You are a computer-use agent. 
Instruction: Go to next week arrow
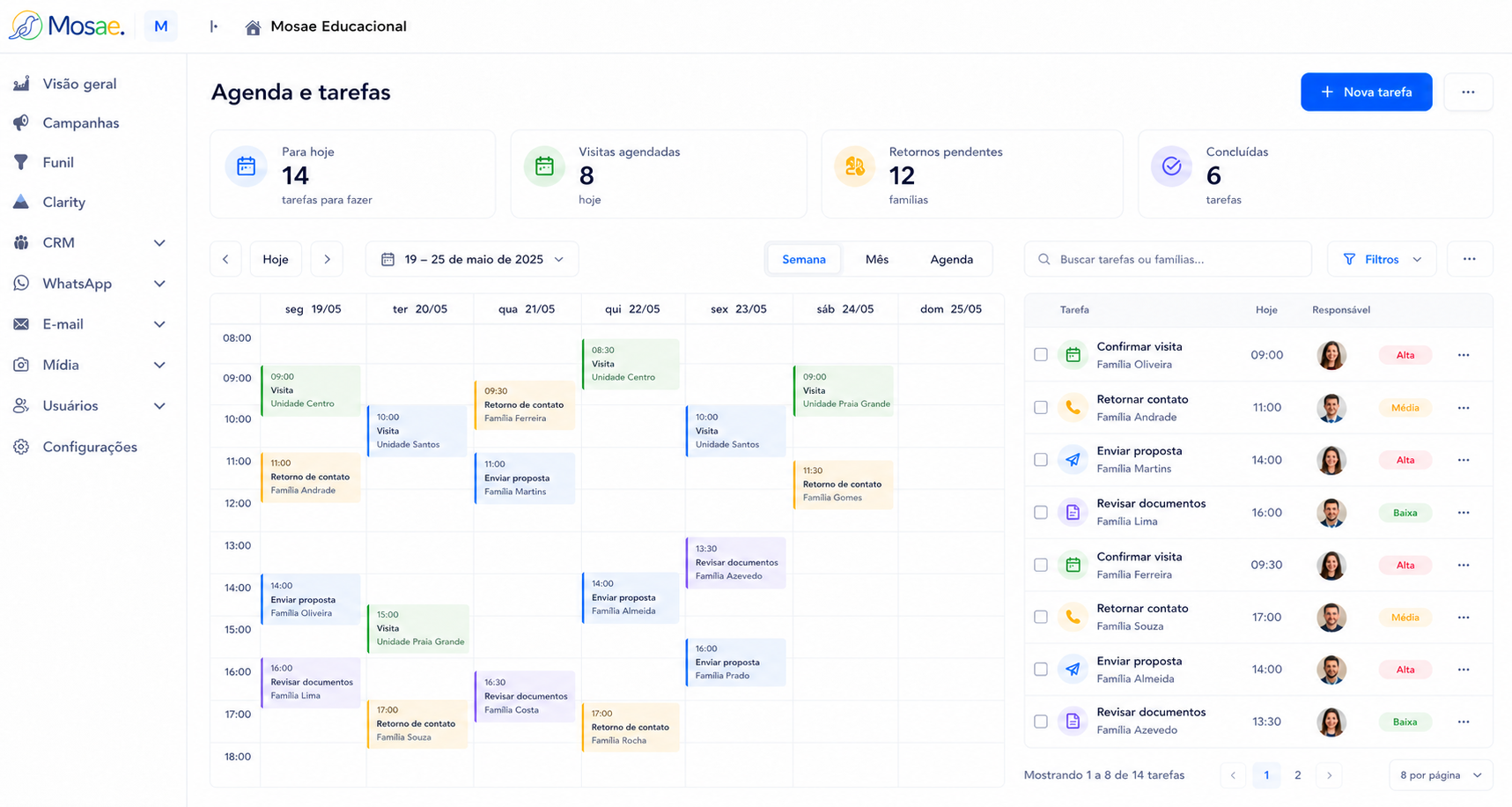pyautogui.click(x=327, y=259)
